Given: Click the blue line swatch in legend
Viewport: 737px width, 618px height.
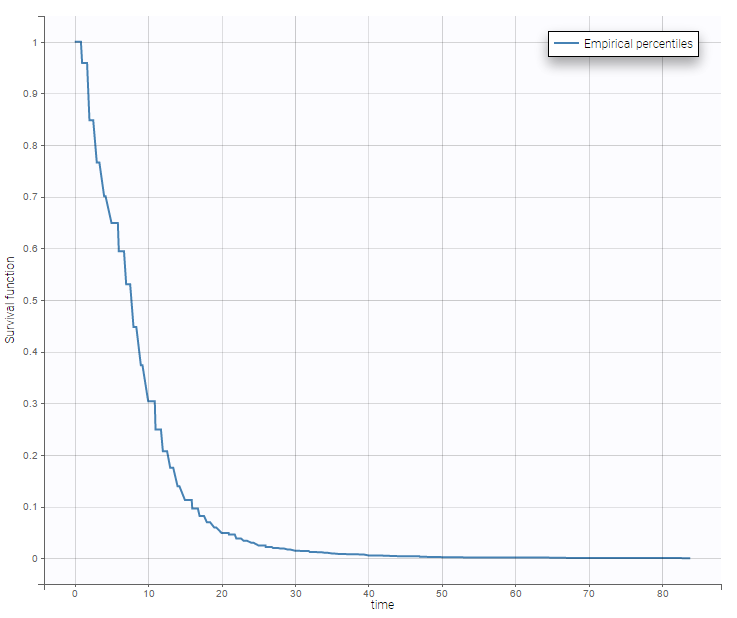Looking at the screenshot, I should (x=567, y=44).
